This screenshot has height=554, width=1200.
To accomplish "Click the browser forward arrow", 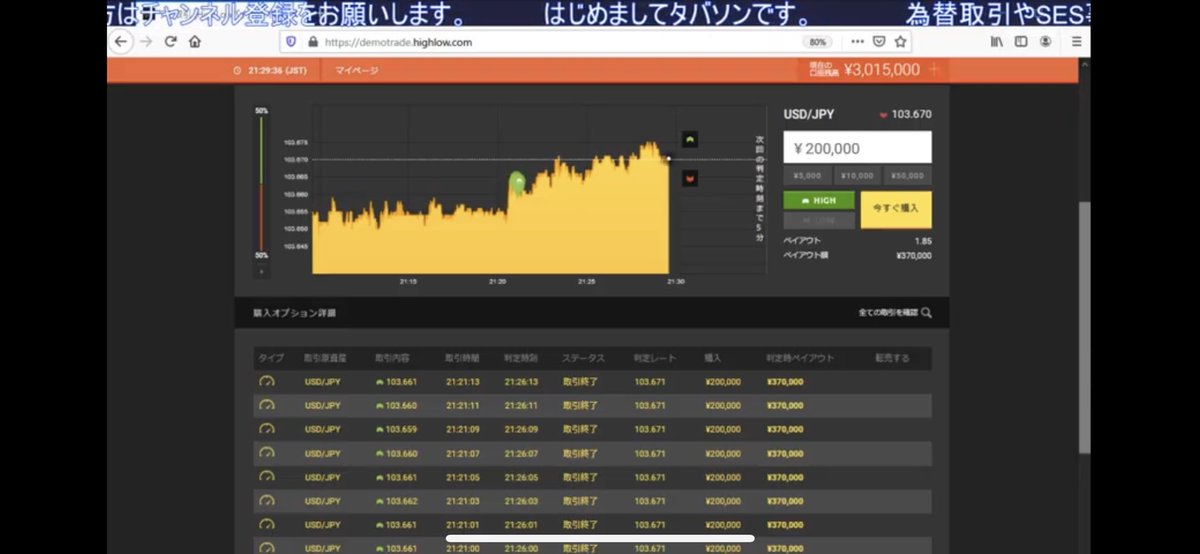I will pos(146,42).
